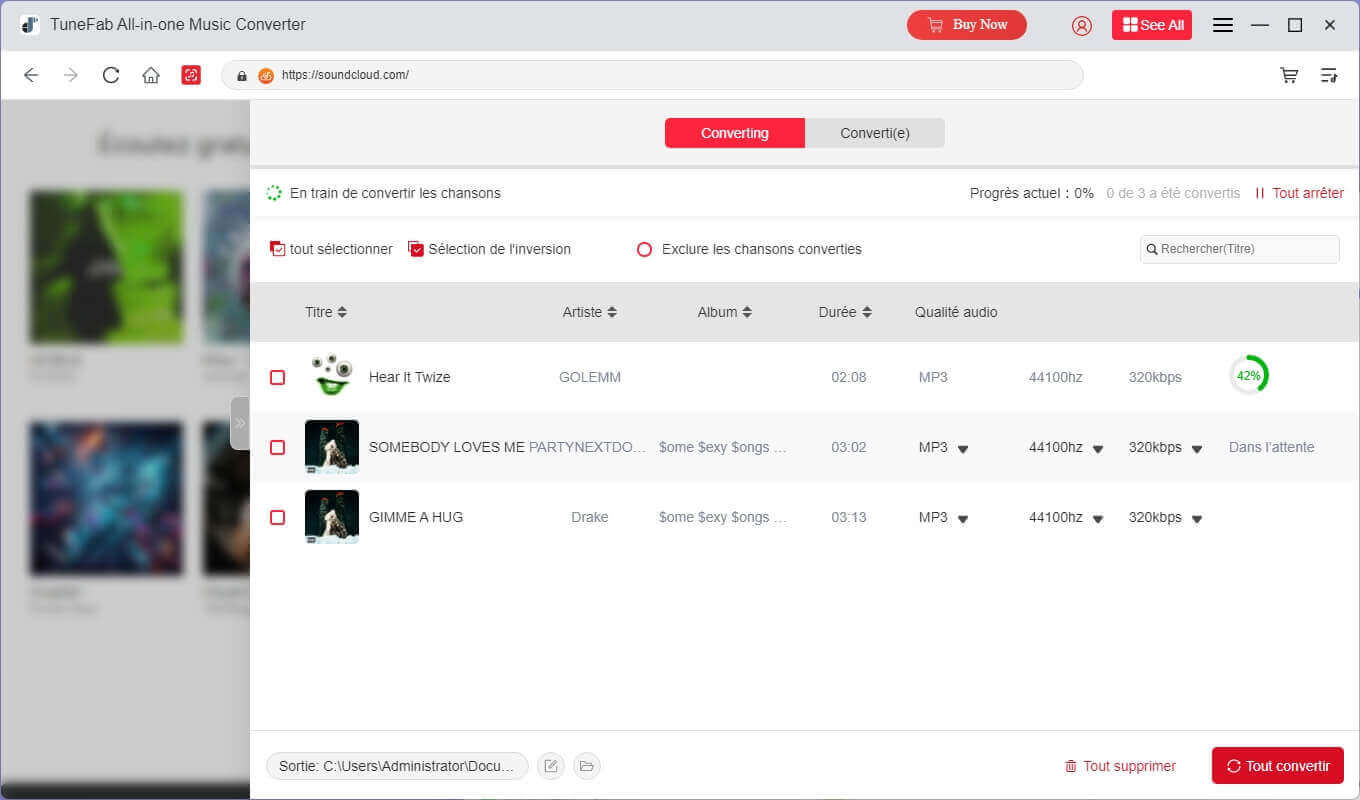This screenshot has height=800, width=1360.
Task: Toggle 'tout sélectionner' checkbox
Action: pos(278,249)
